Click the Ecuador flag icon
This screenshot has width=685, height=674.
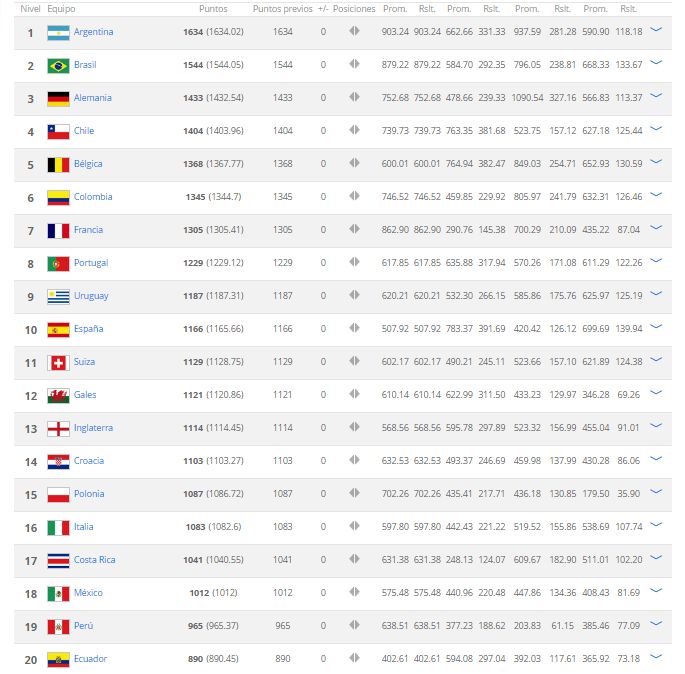click(x=58, y=660)
